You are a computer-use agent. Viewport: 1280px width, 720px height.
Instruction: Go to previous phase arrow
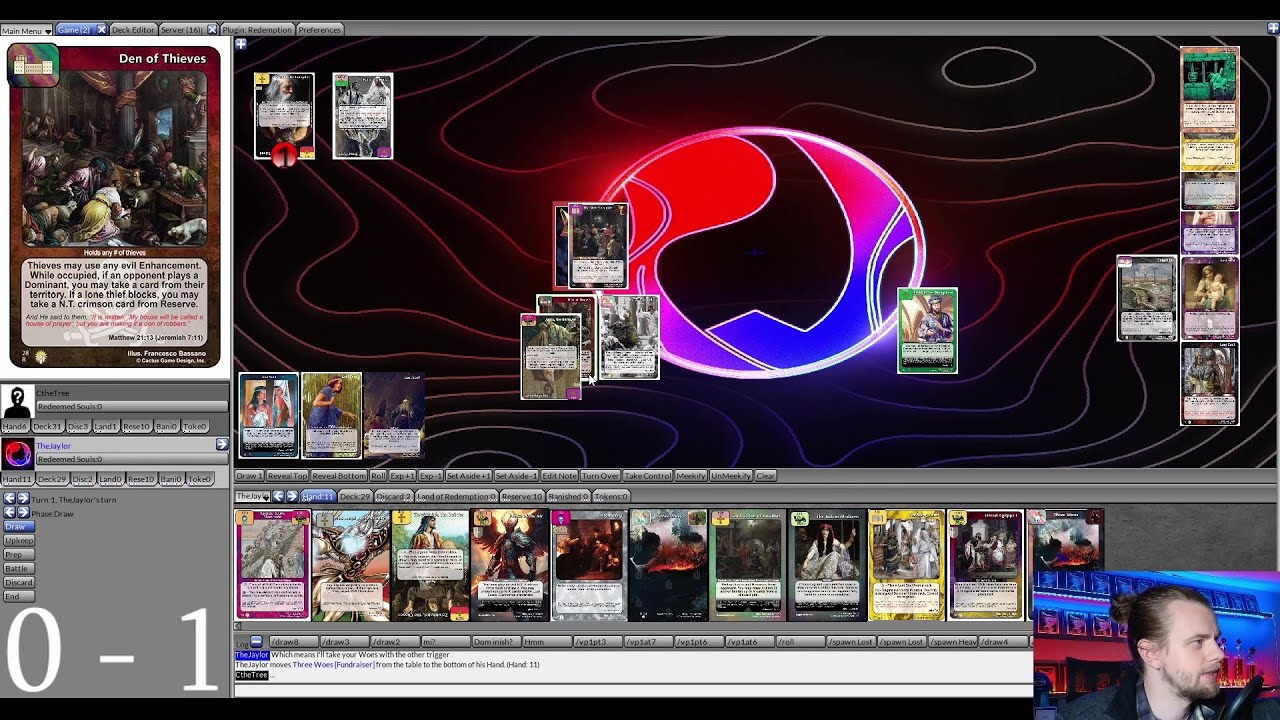(9, 513)
